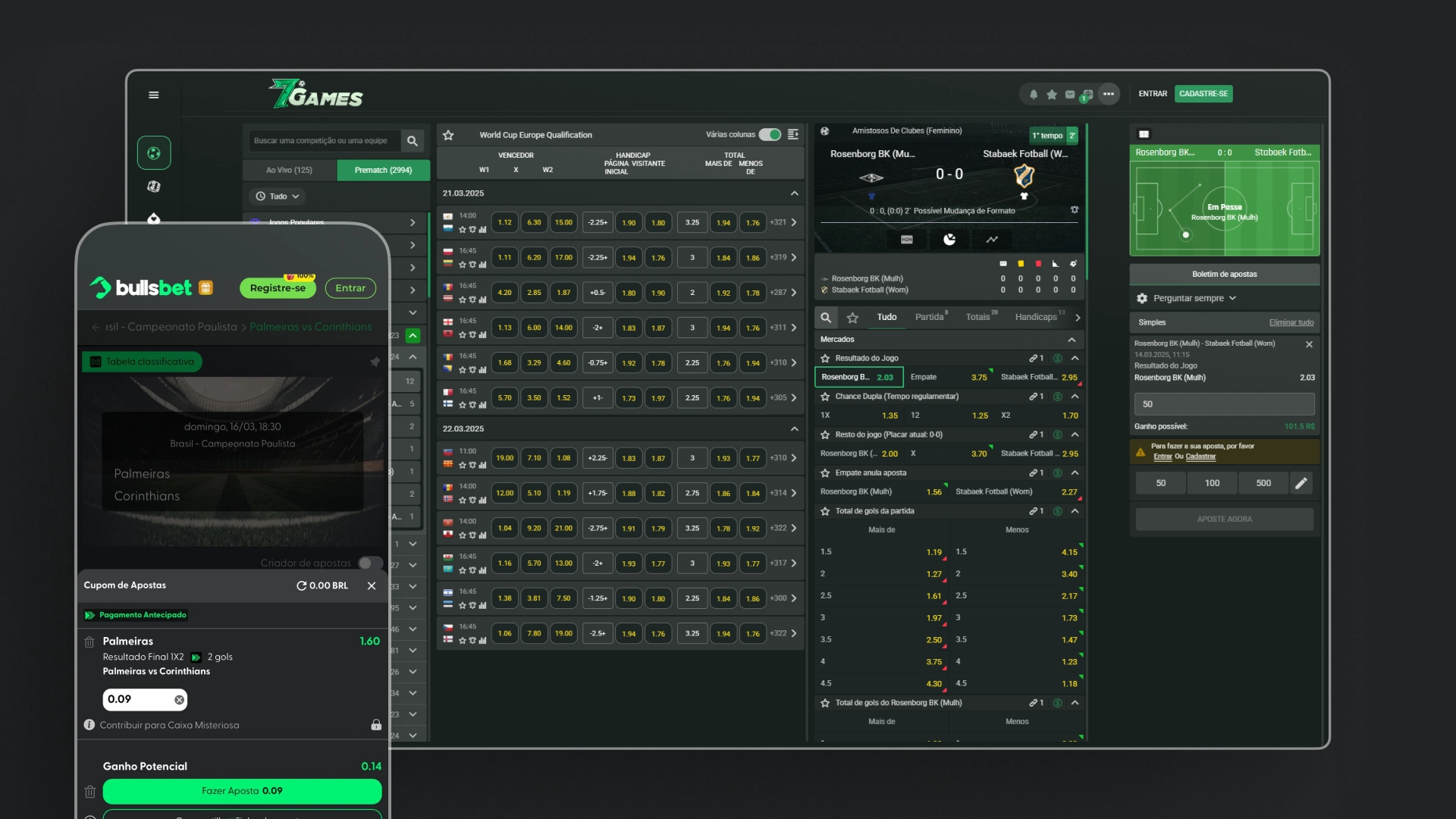
Task: Open the 7Games hamburger menu
Action: click(154, 95)
